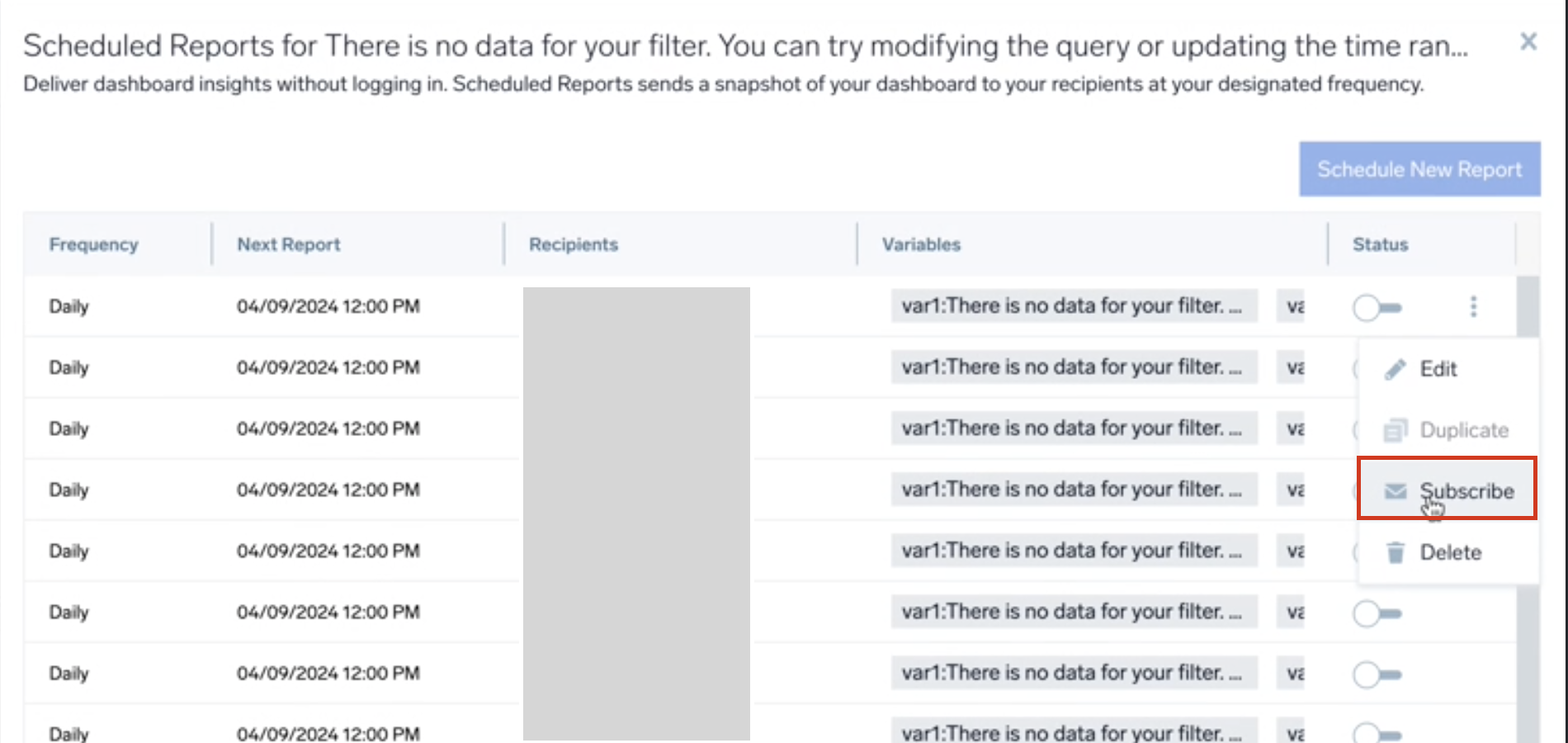Select Delete in the context menu
The image size is (1568, 743).
(1449, 552)
